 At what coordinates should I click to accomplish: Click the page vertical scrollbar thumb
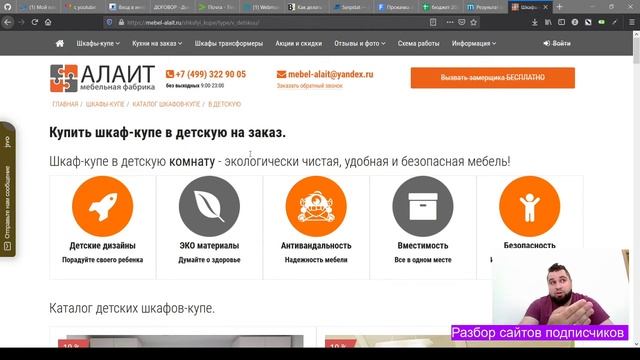click(636, 50)
